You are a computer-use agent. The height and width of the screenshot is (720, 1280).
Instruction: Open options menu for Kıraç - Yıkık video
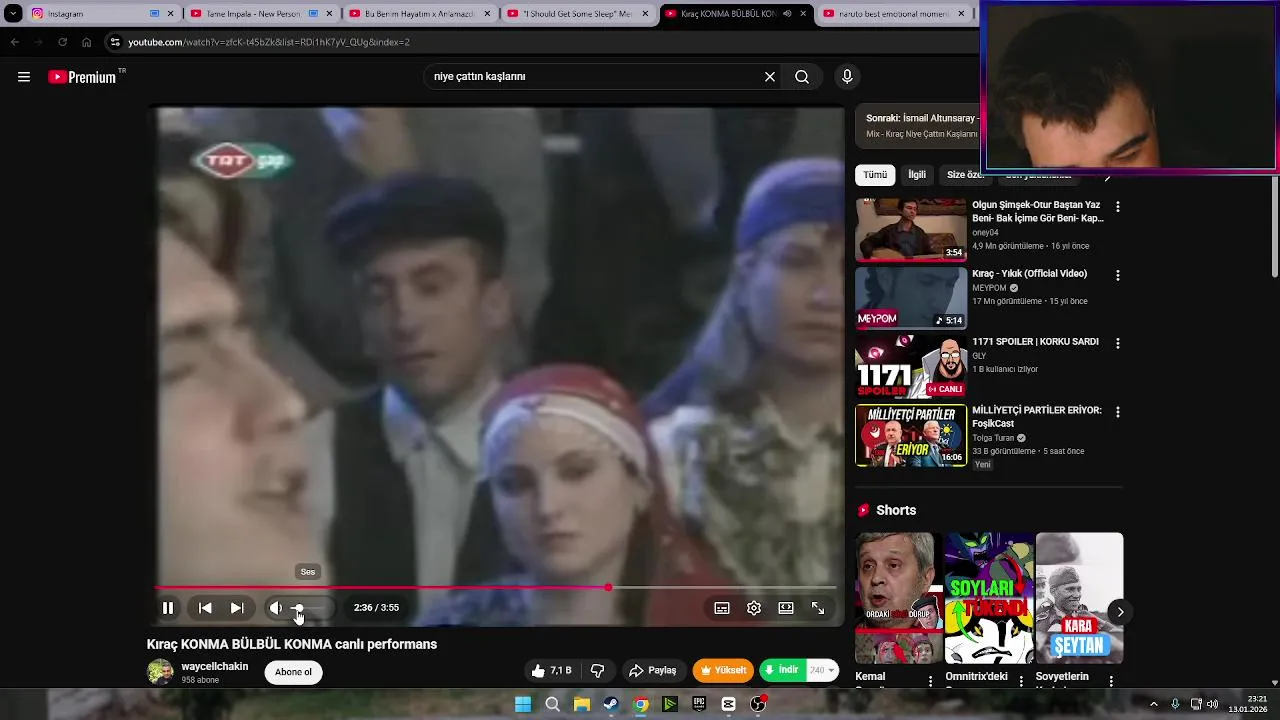(1118, 275)
